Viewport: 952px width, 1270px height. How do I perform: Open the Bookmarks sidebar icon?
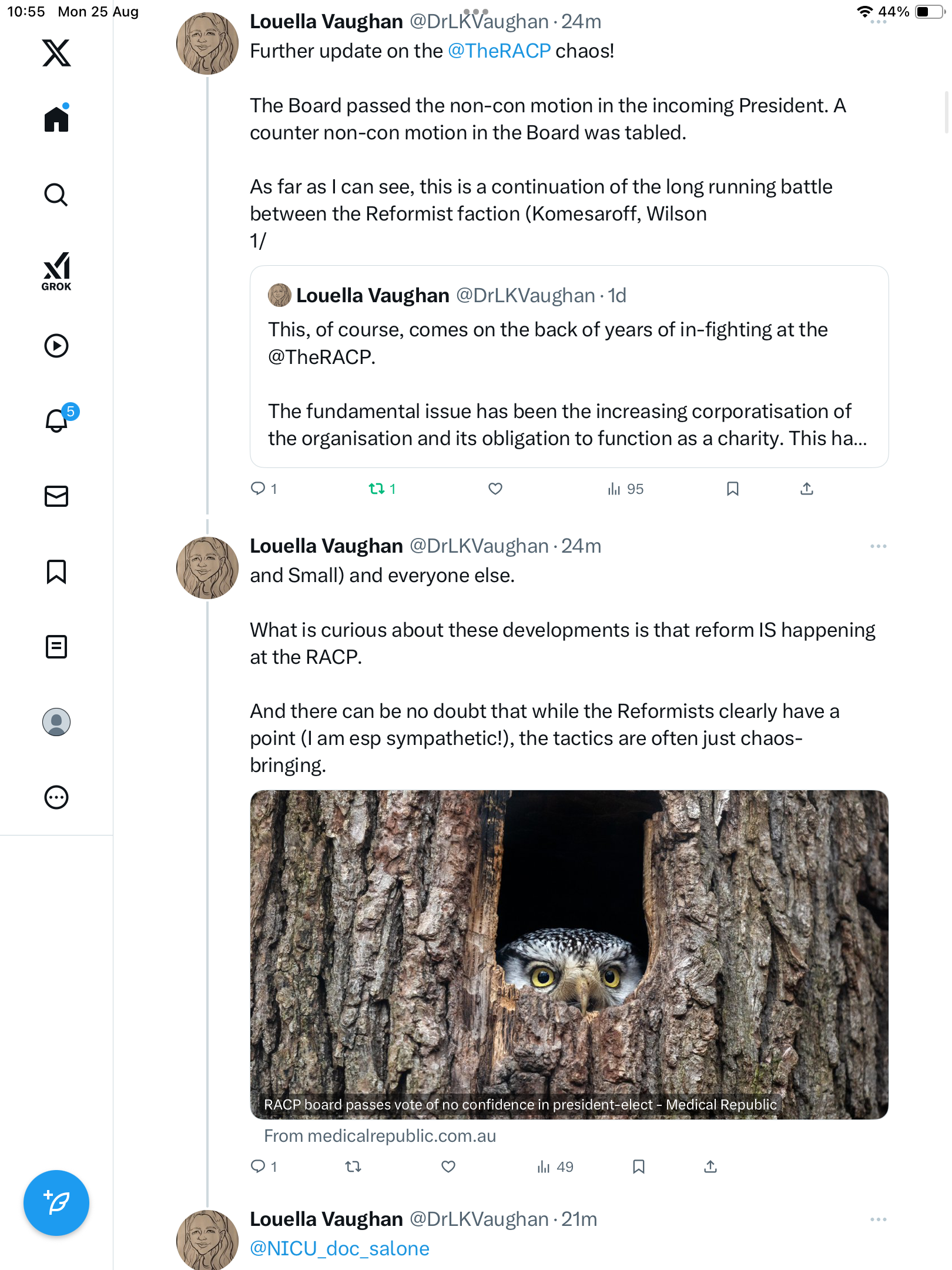coord(56,571)
